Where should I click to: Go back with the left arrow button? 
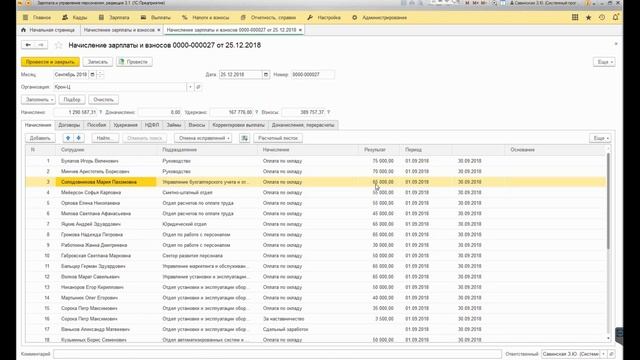pyautogui.click(x=28, y=45)
